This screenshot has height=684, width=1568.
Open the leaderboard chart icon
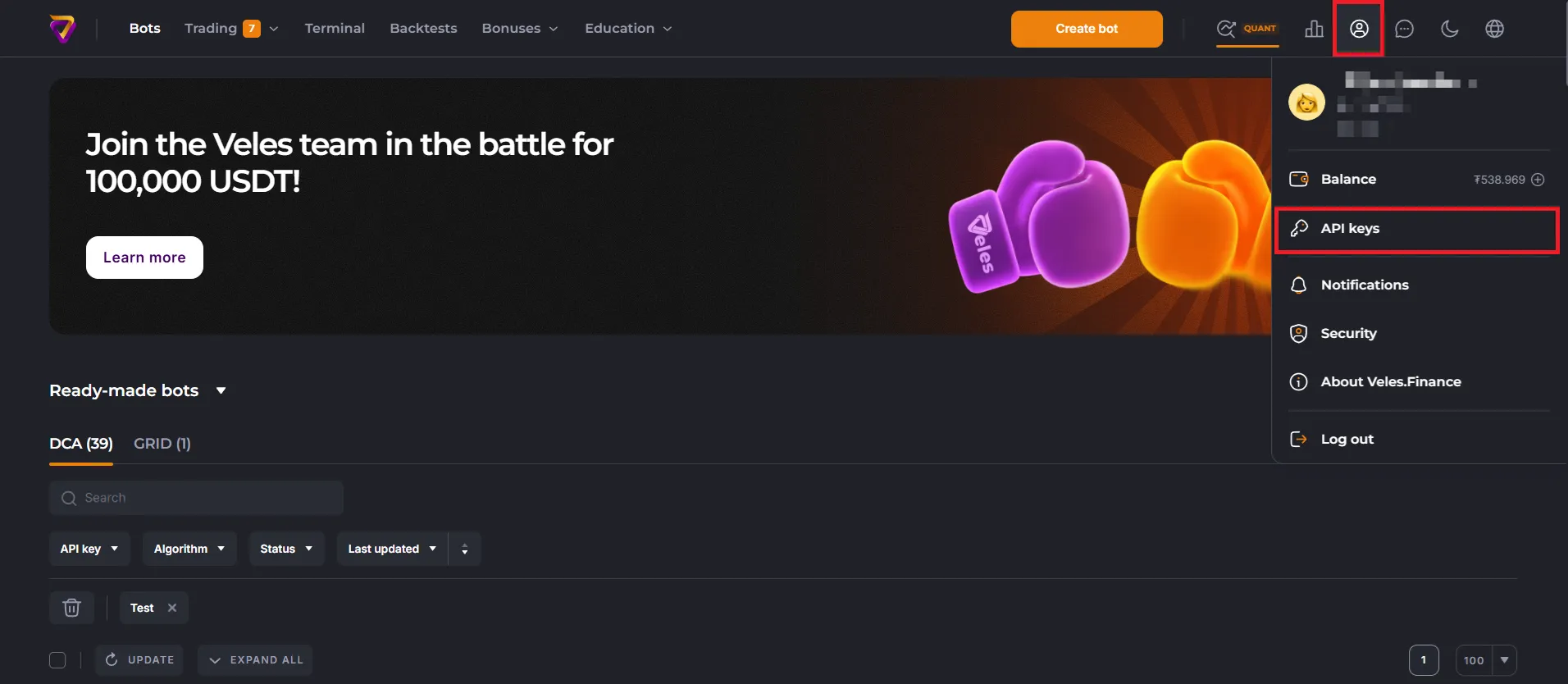pyautogui.click(x=1314, y=29)
